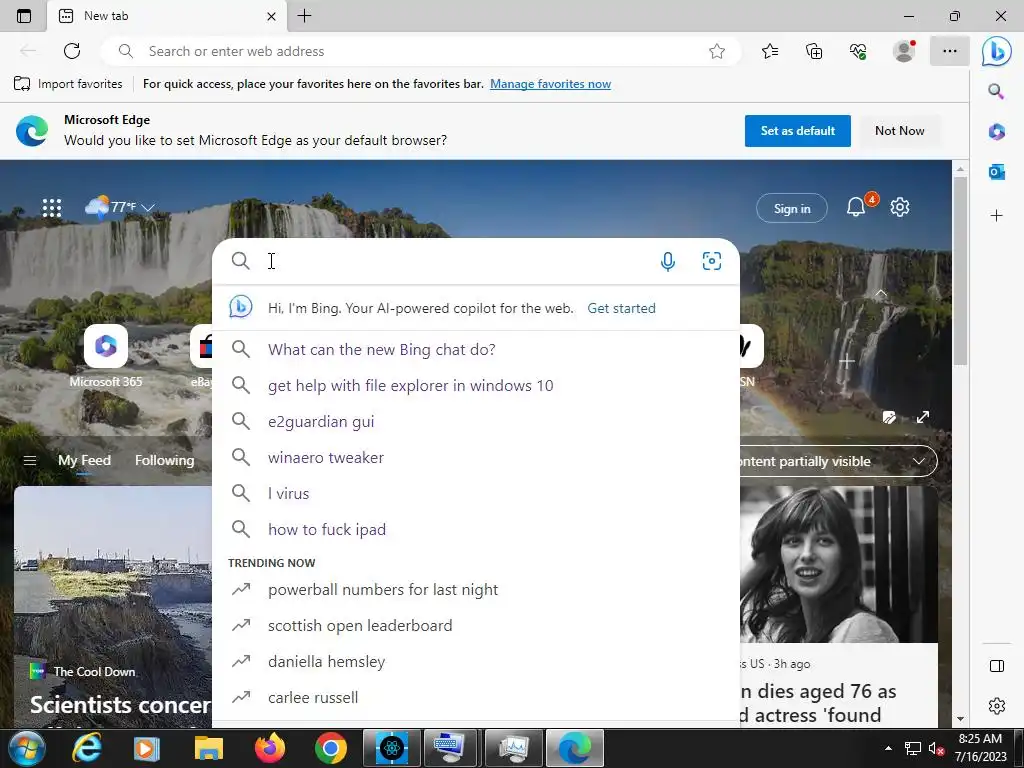Open Outlook in the sidebar

tap(997, 172)
